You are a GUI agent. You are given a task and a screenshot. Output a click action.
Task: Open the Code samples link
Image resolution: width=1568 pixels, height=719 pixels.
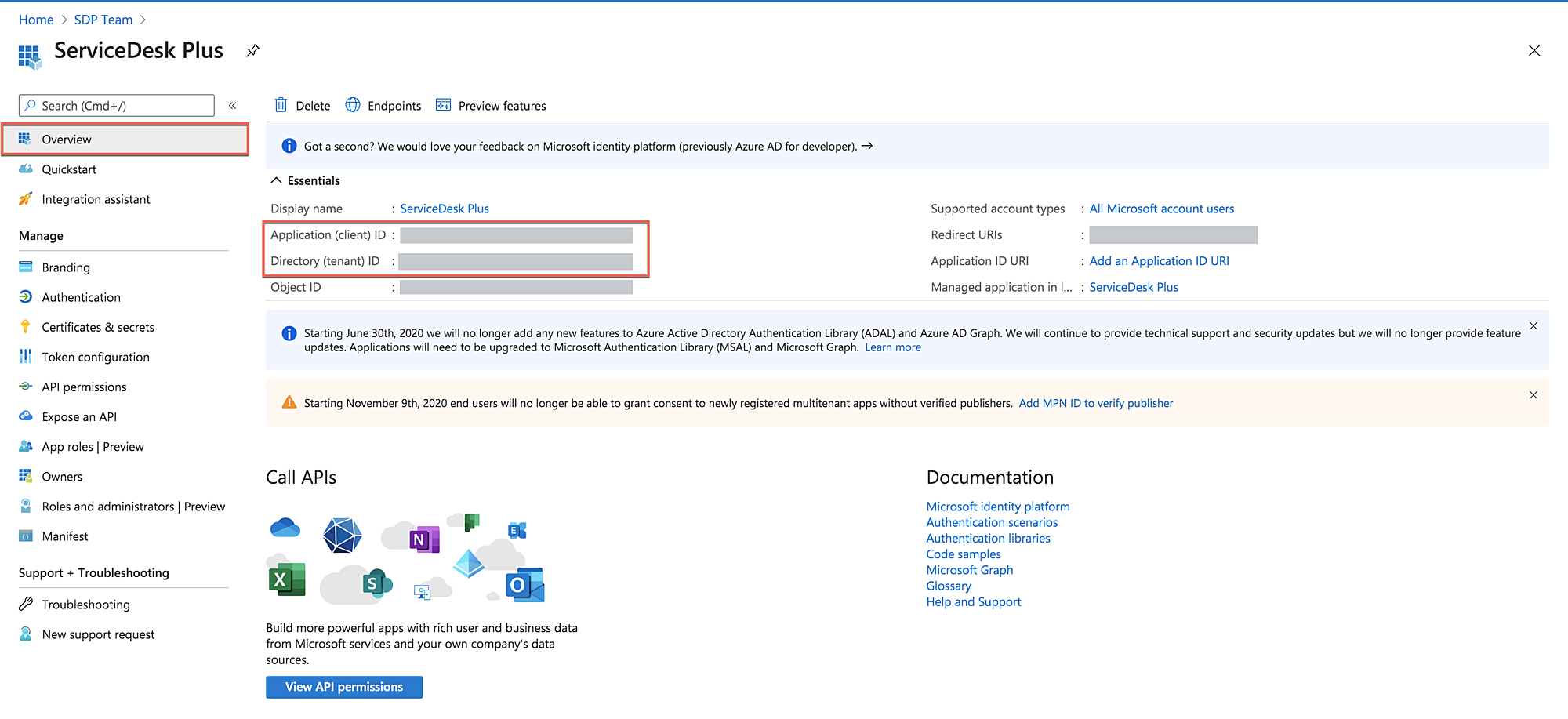pos(964,554)
